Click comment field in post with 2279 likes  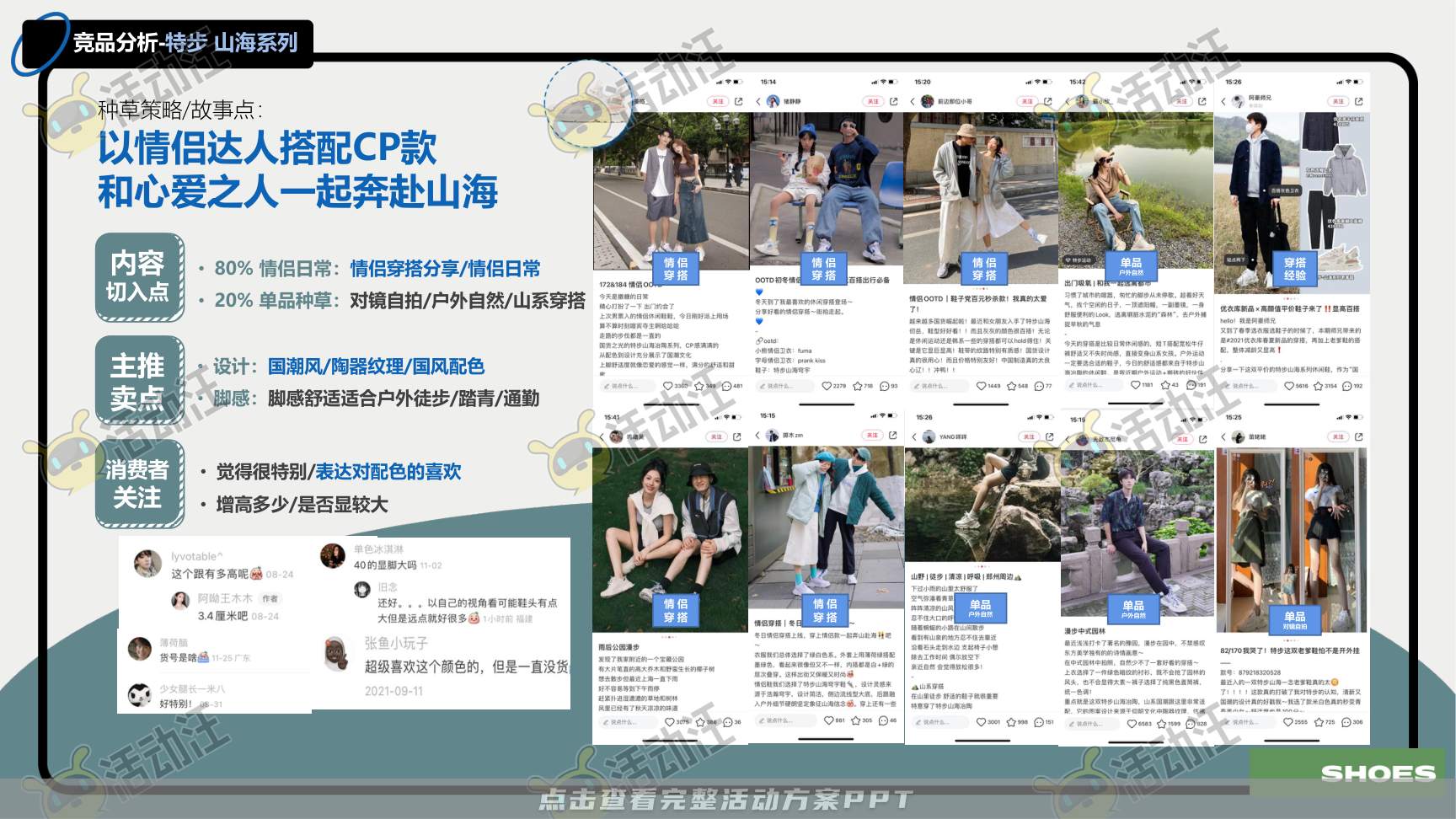[784, 386]
